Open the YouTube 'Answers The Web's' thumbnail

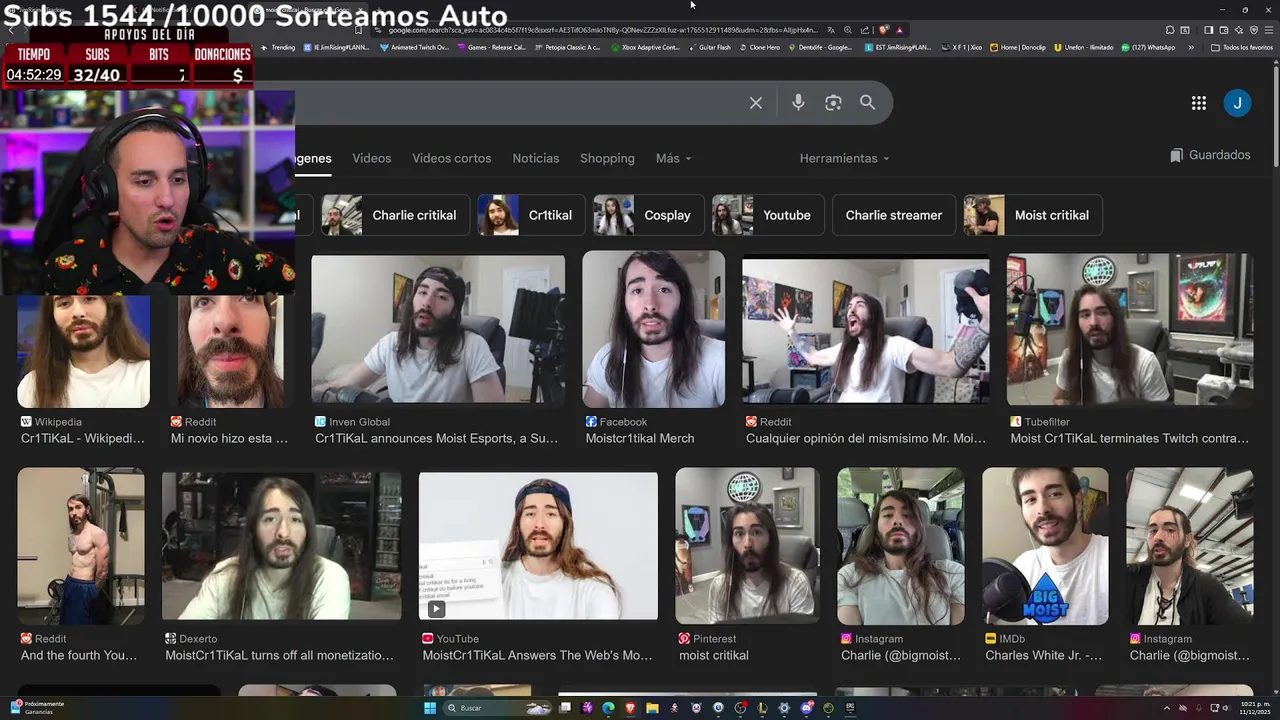(x=538, y=546)
